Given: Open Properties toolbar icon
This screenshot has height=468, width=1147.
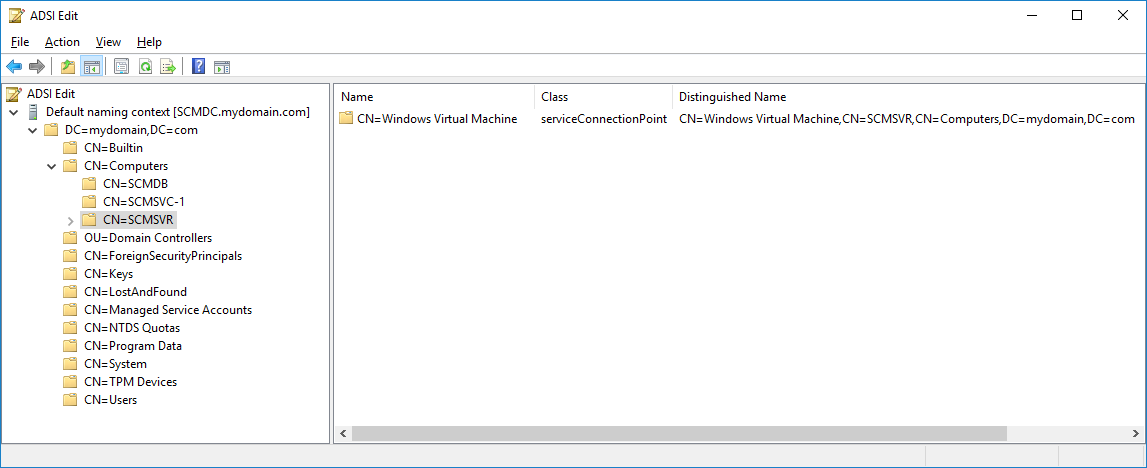Looking at the screenshot, I should pos(121,67).
